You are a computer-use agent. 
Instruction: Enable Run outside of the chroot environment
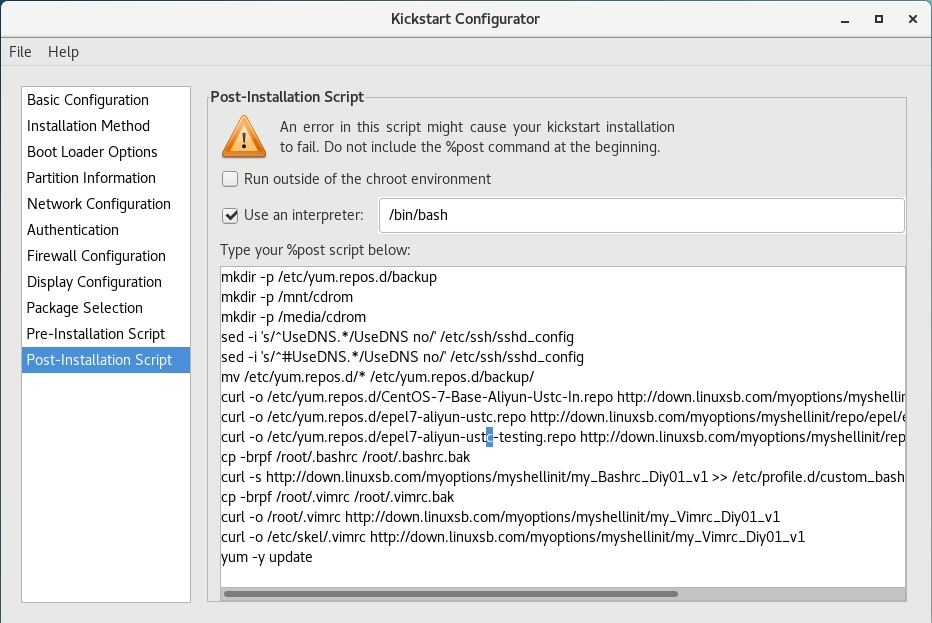(230, 179)
